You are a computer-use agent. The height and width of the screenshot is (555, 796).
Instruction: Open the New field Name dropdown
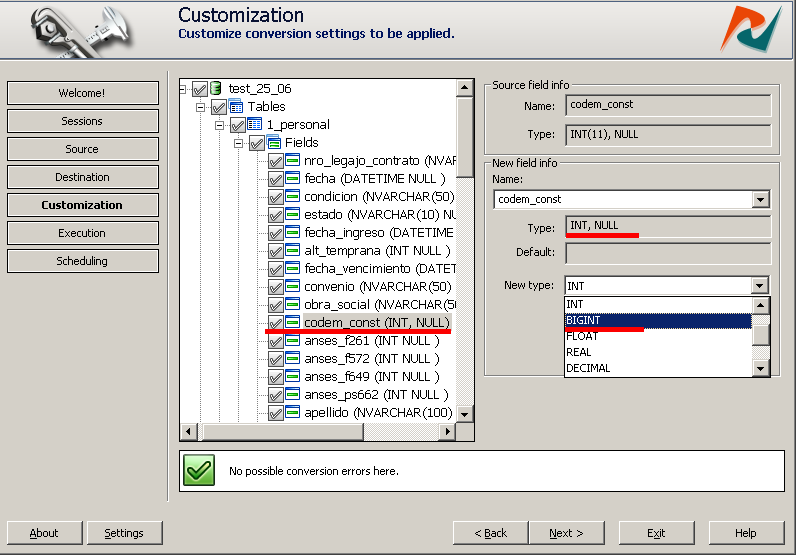pos(761,200)
